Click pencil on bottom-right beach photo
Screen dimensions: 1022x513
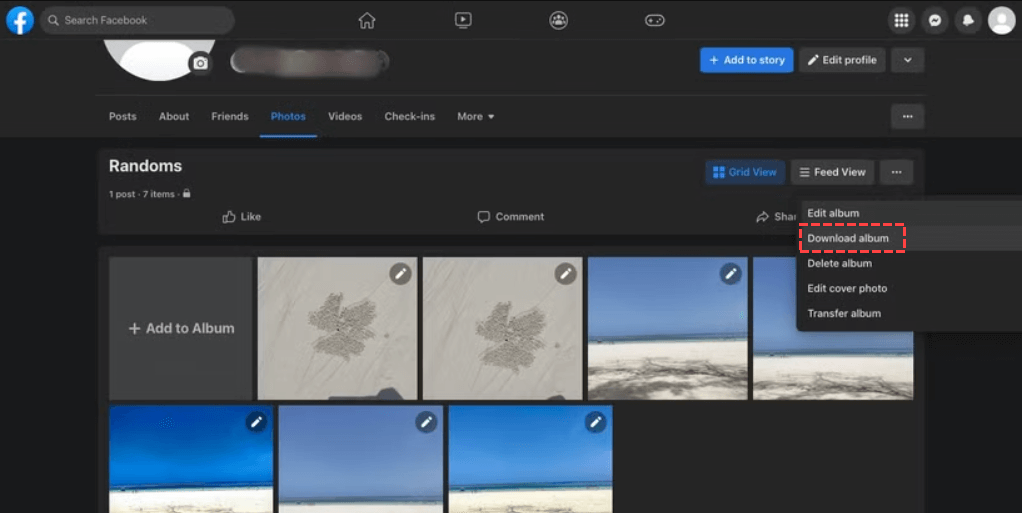[595, 422]
